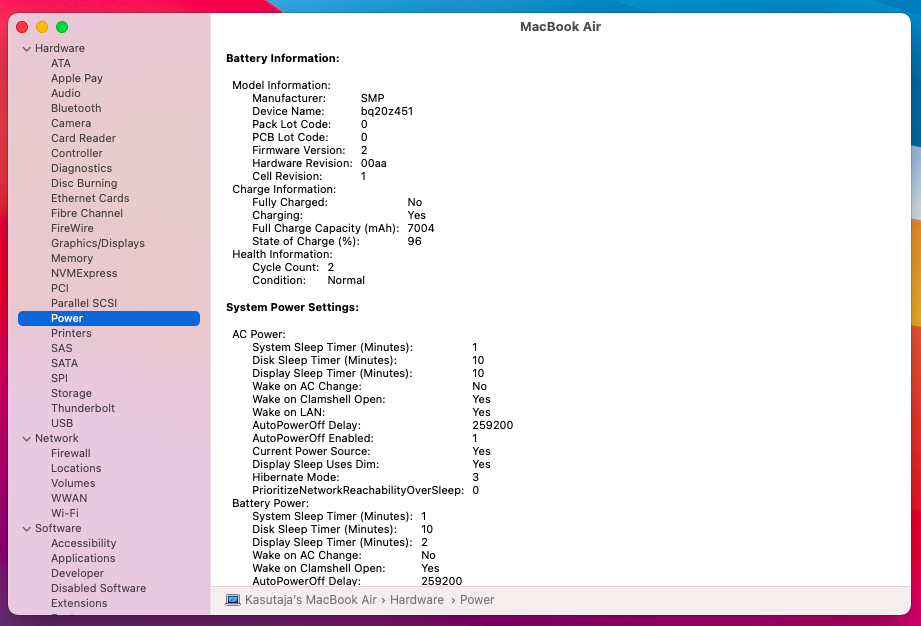The width and height of the screenshot is (921, 626).
Task: Click the Hardware category label
Action: click(60, 48)
